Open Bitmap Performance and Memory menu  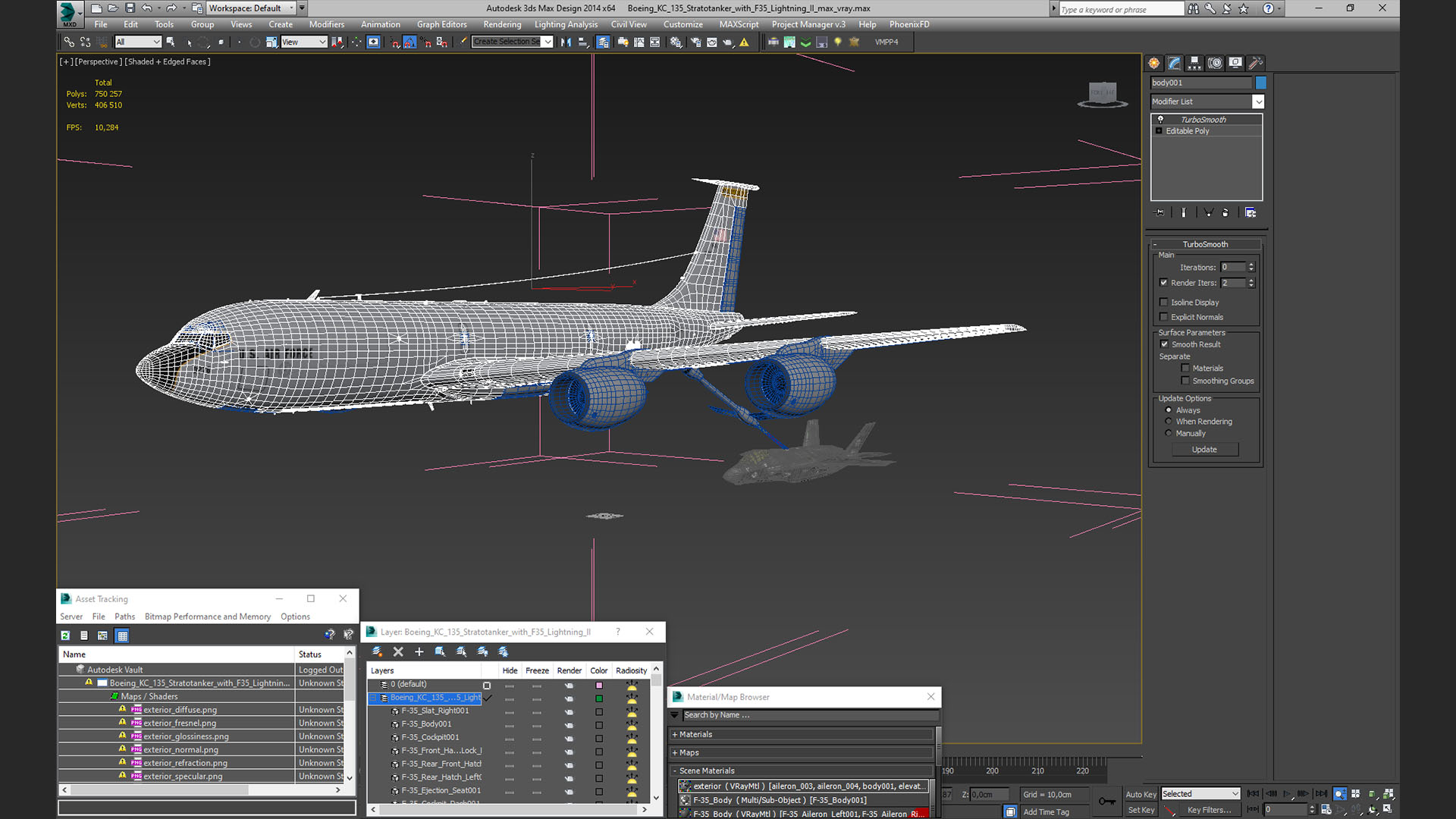[208, 617]
